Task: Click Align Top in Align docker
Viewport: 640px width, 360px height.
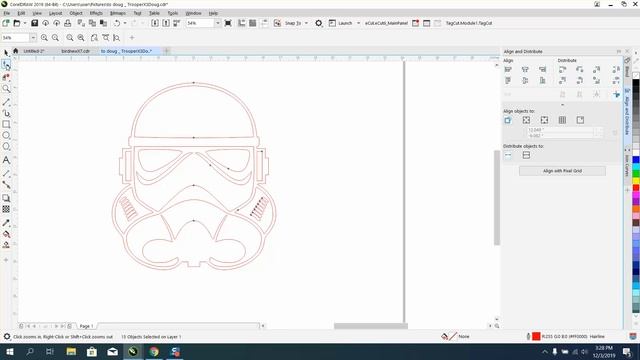Action: click(508, 81)
